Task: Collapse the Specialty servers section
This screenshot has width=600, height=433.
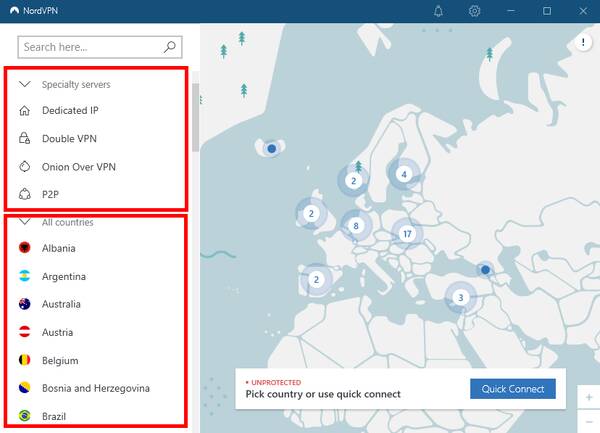Action: coord(25,84)
